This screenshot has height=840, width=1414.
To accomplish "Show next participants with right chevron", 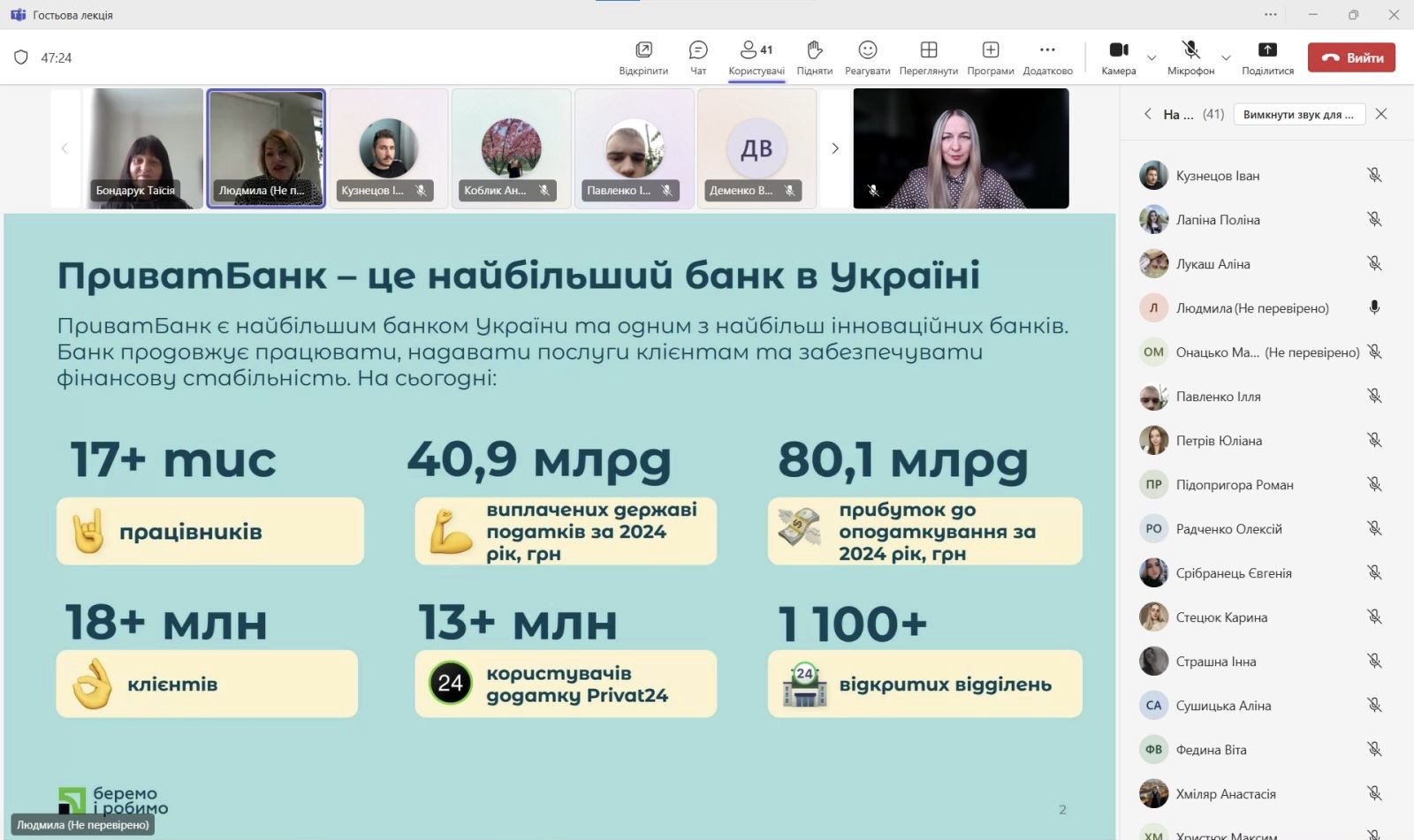I will pos(835,148).
